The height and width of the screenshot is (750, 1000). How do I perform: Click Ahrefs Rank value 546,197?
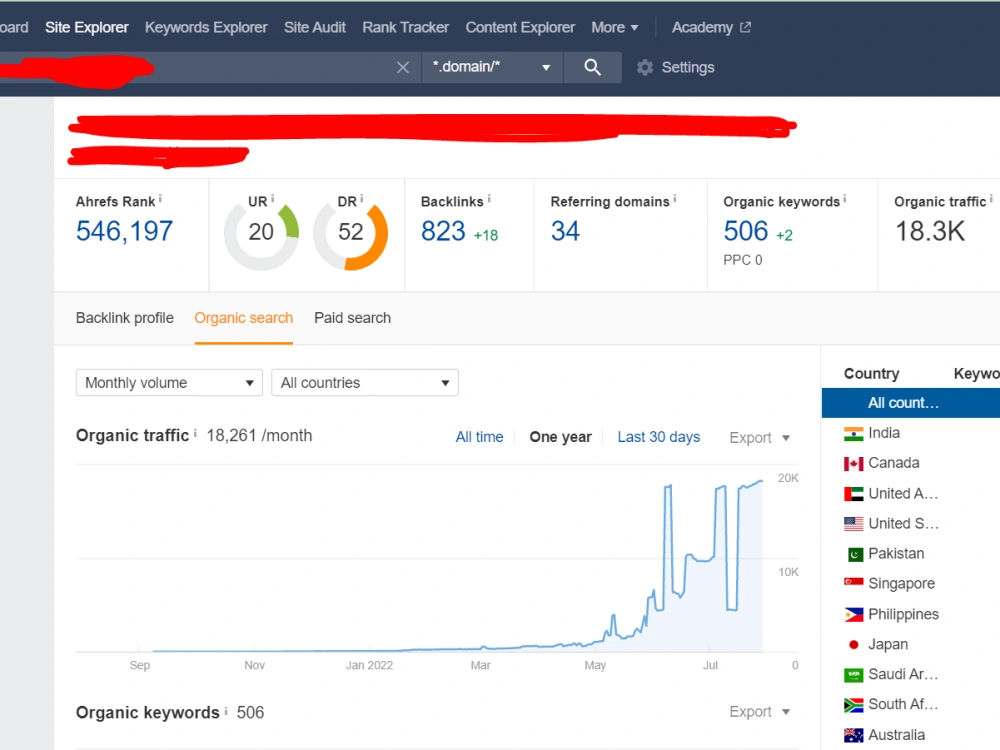click(x=124, y=231)
